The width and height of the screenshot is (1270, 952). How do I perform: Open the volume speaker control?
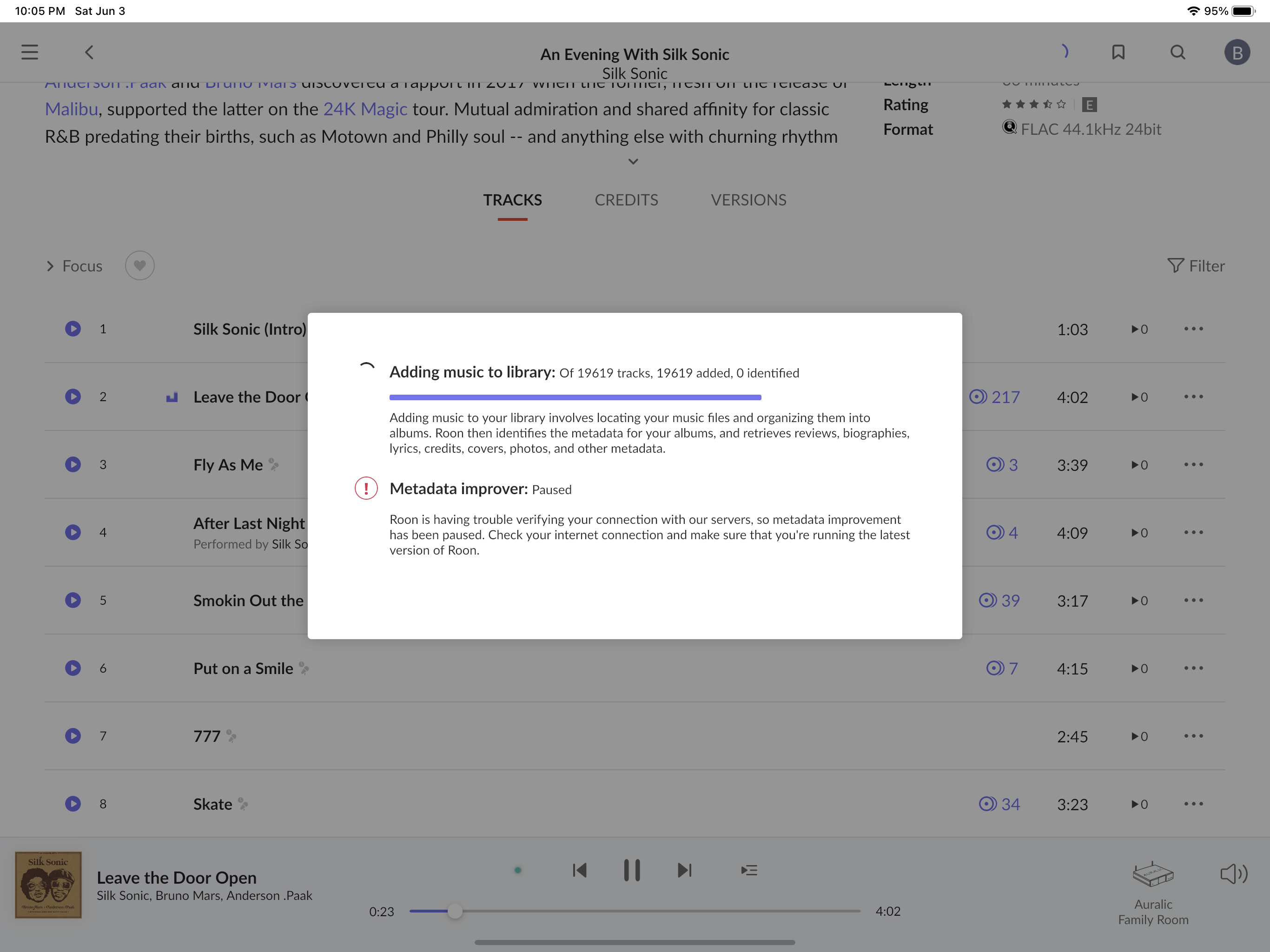[x=1233, y=874]
